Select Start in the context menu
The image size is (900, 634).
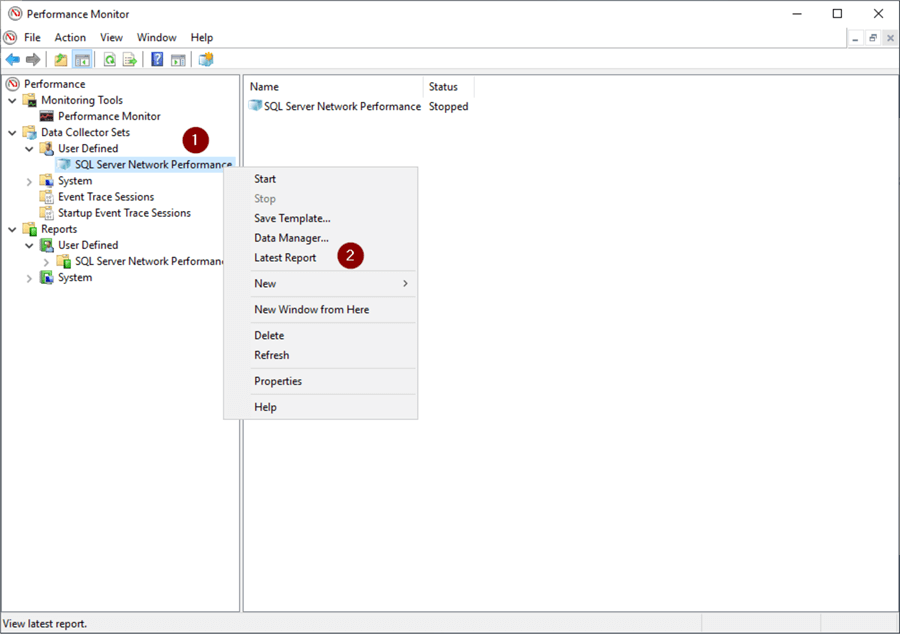point(265,179)
